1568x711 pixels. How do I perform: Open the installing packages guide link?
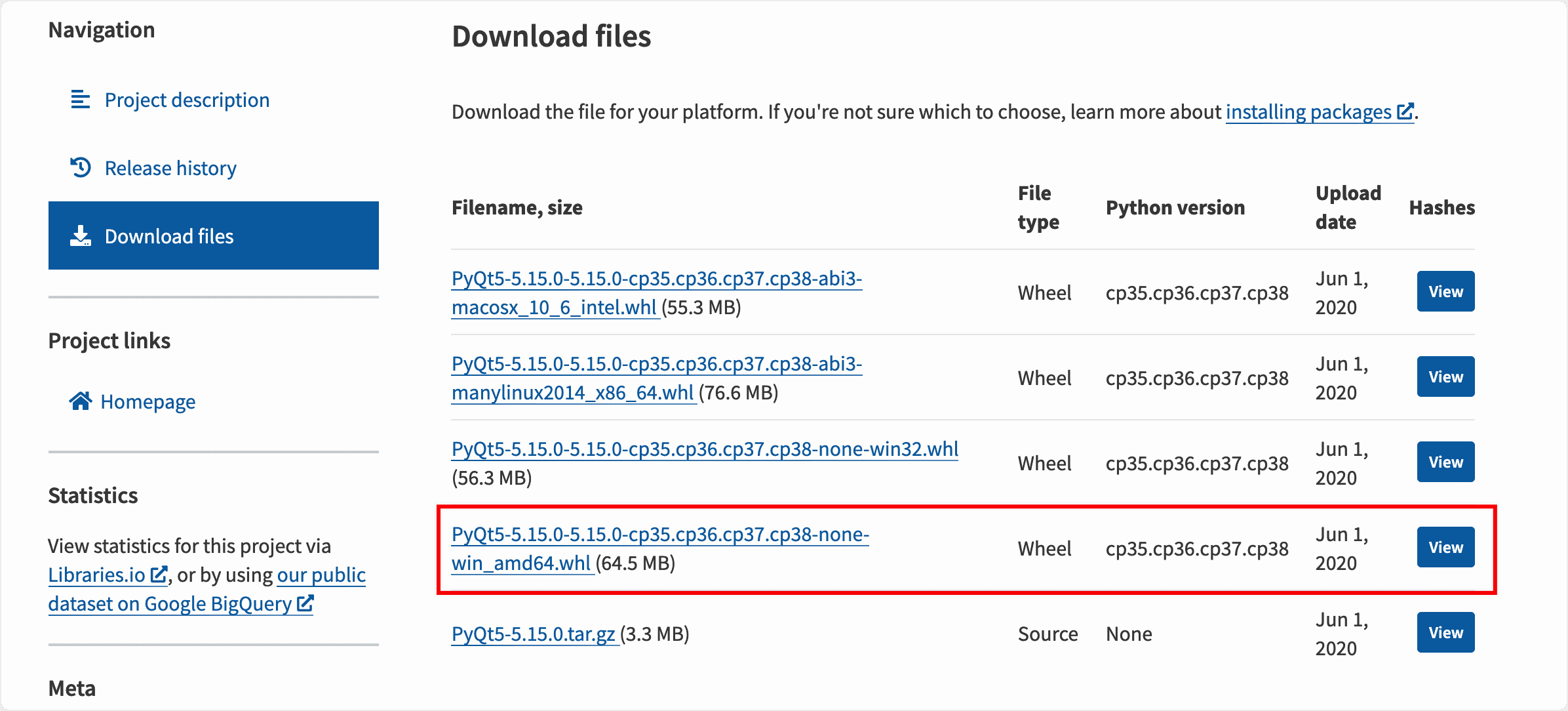pyautogui.click(x=1308, y=112)
